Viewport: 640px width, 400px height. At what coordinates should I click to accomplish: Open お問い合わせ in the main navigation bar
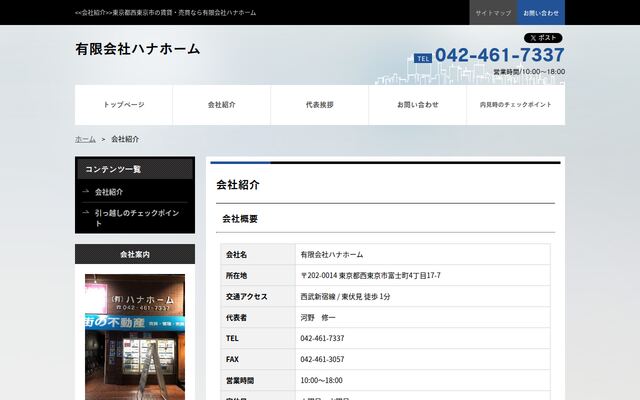tap(418, 105)
